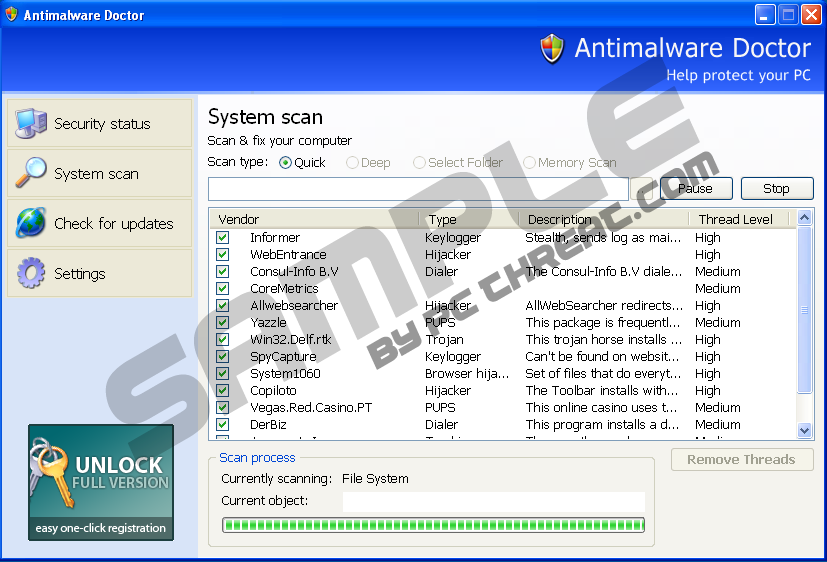Select the Quick scan type
The image size is (827, 562).
pos(302,163)
